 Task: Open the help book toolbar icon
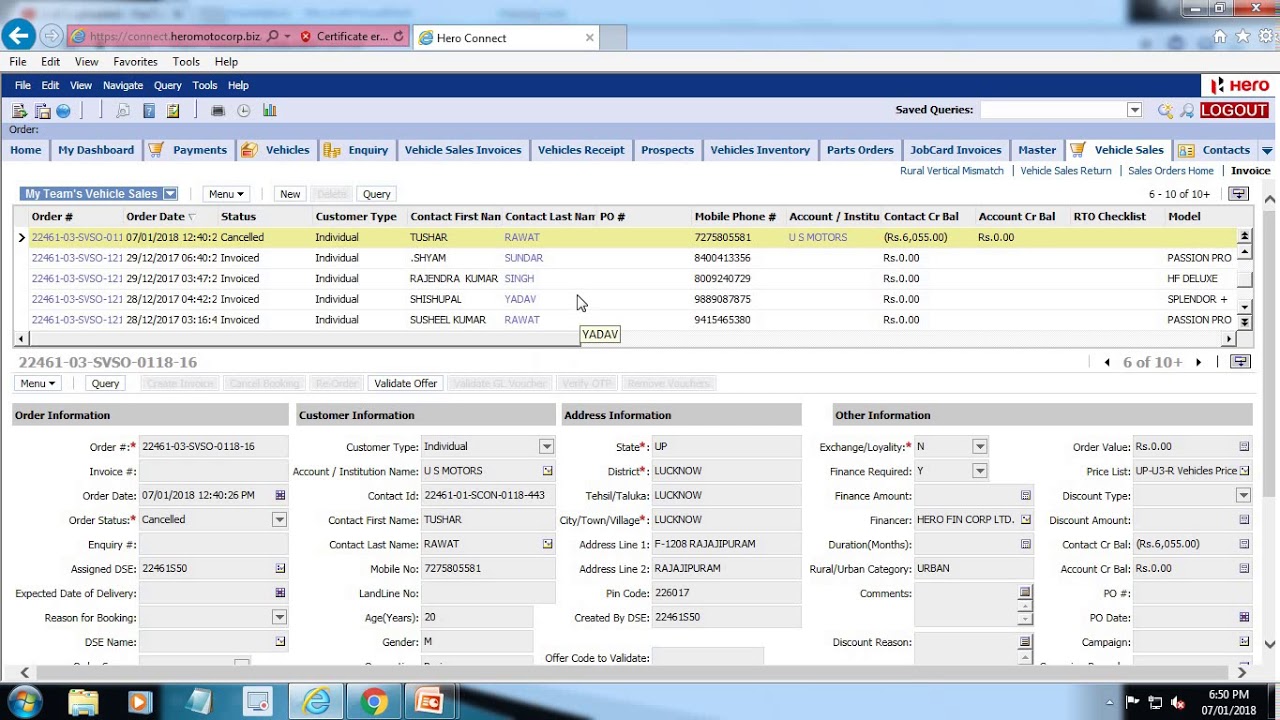tap(149, 111)
